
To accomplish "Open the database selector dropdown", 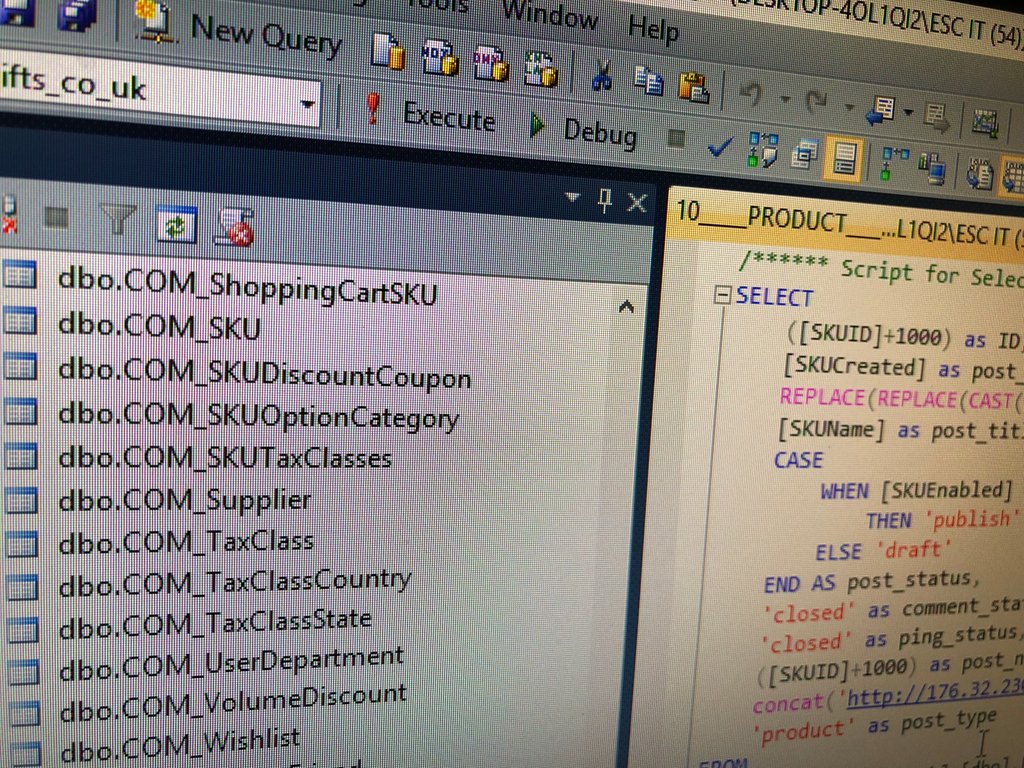I will click(x=308, y=104).
